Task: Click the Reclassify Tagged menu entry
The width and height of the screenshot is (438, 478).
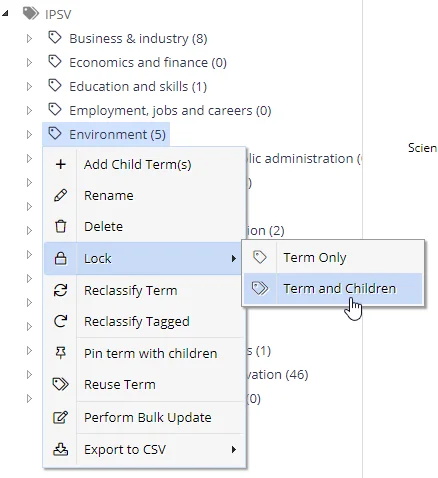Action: click(144, 321)
